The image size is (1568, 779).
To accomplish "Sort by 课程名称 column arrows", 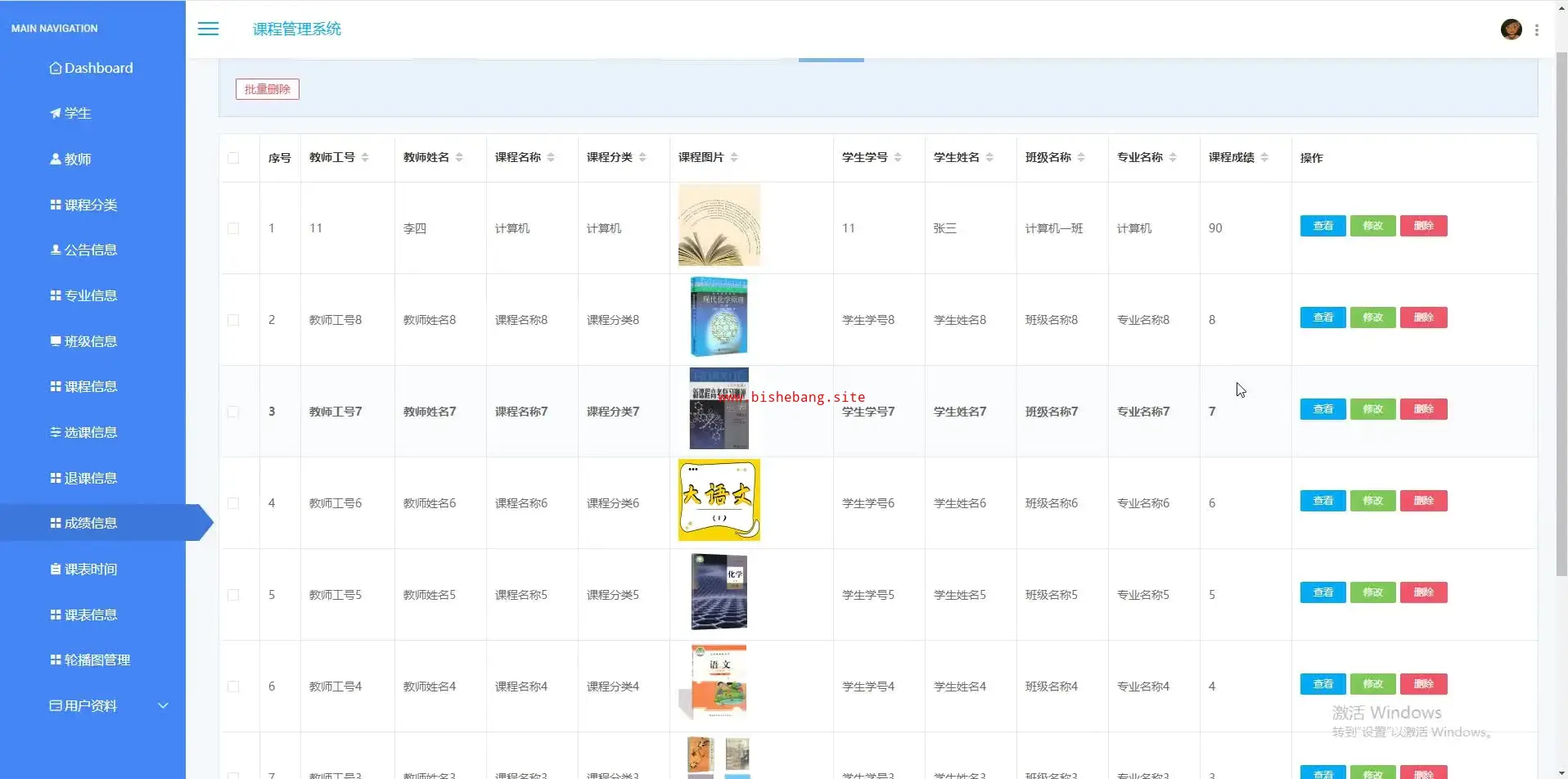I will 551,157.
